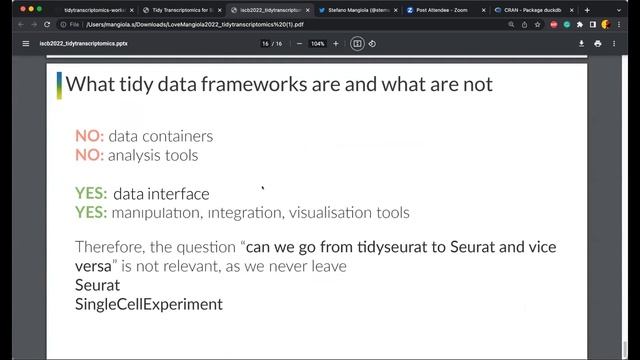The width and height of the screenshot is (640, 360).
Task: Click the standalone word 'Seurat' line
Action: coord(98,285)
